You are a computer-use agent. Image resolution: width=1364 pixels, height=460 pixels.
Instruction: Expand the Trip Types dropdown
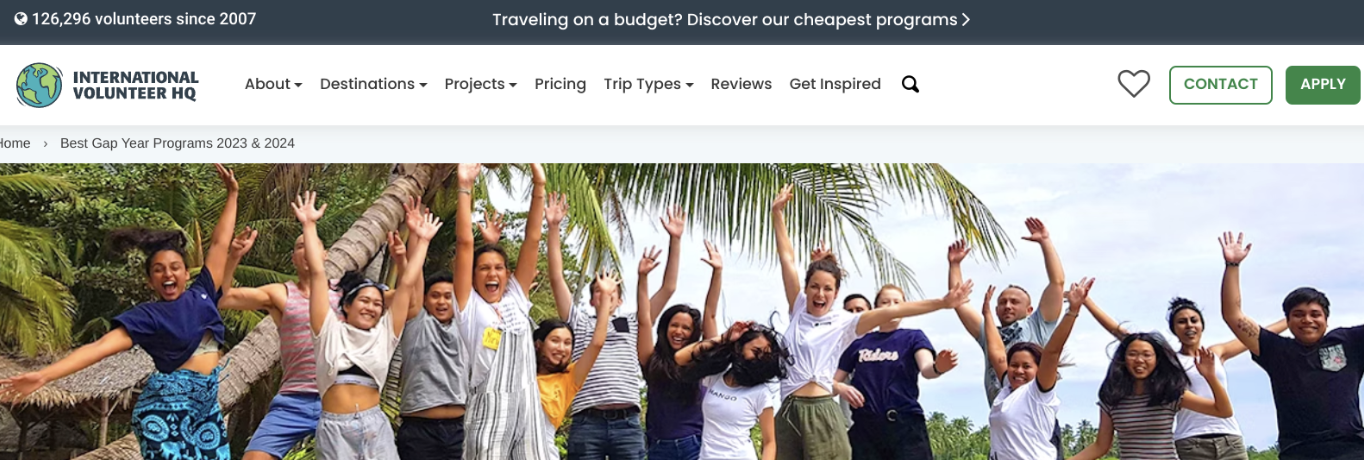pyautogui.click(x=648, y=84)
